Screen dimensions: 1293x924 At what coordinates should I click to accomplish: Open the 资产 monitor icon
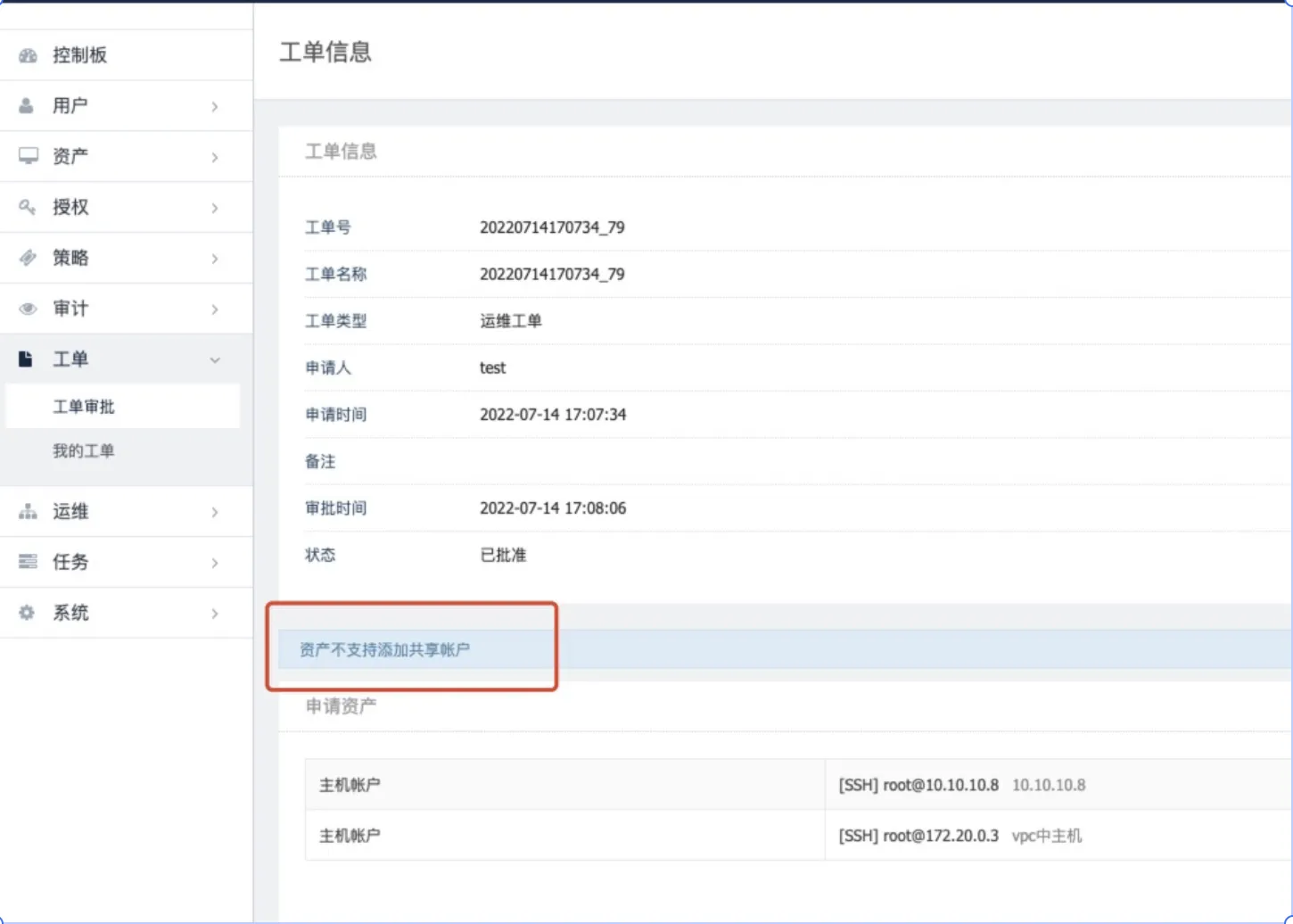[26, 155]
